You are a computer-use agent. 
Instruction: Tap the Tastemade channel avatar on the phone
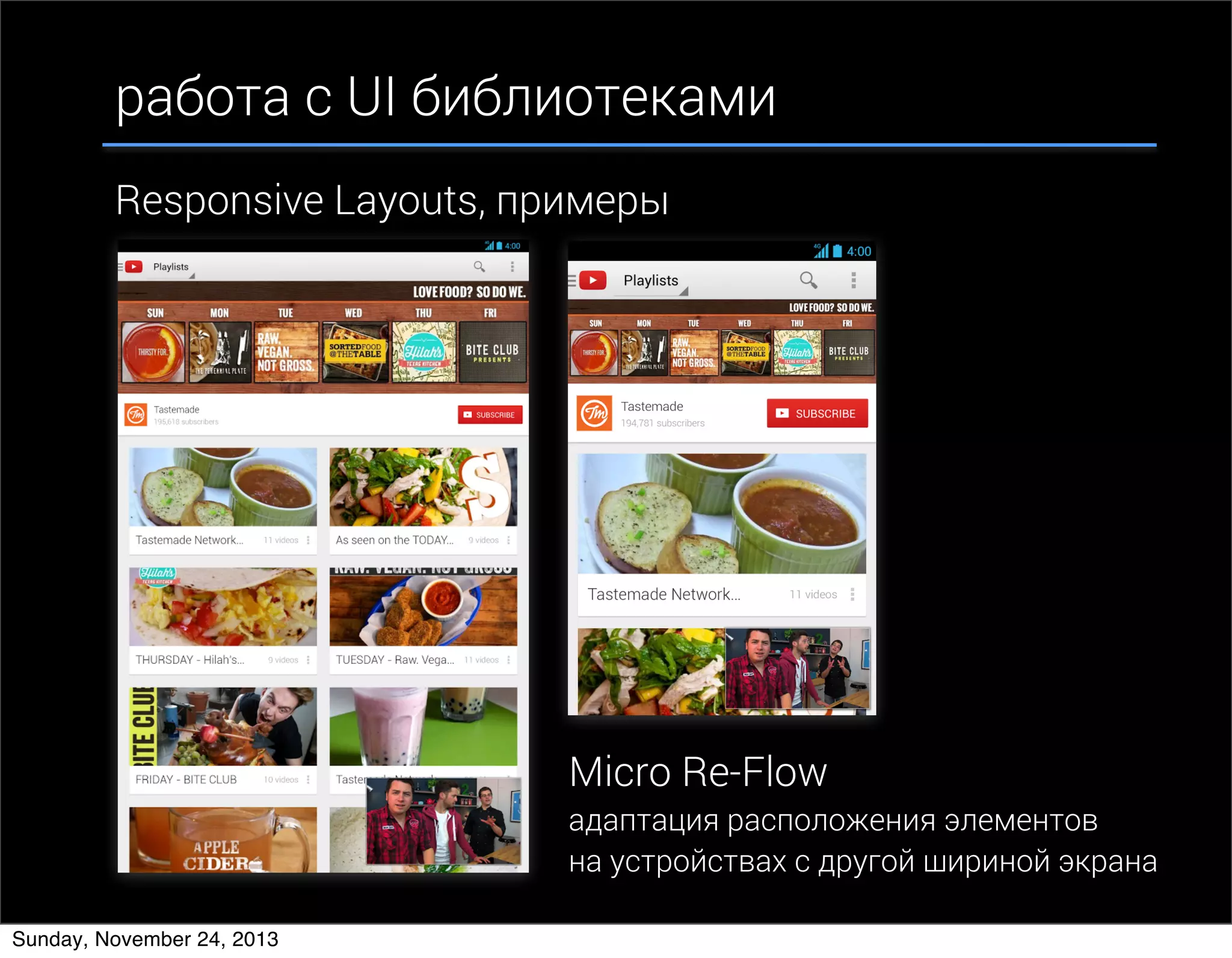point(594,413)
